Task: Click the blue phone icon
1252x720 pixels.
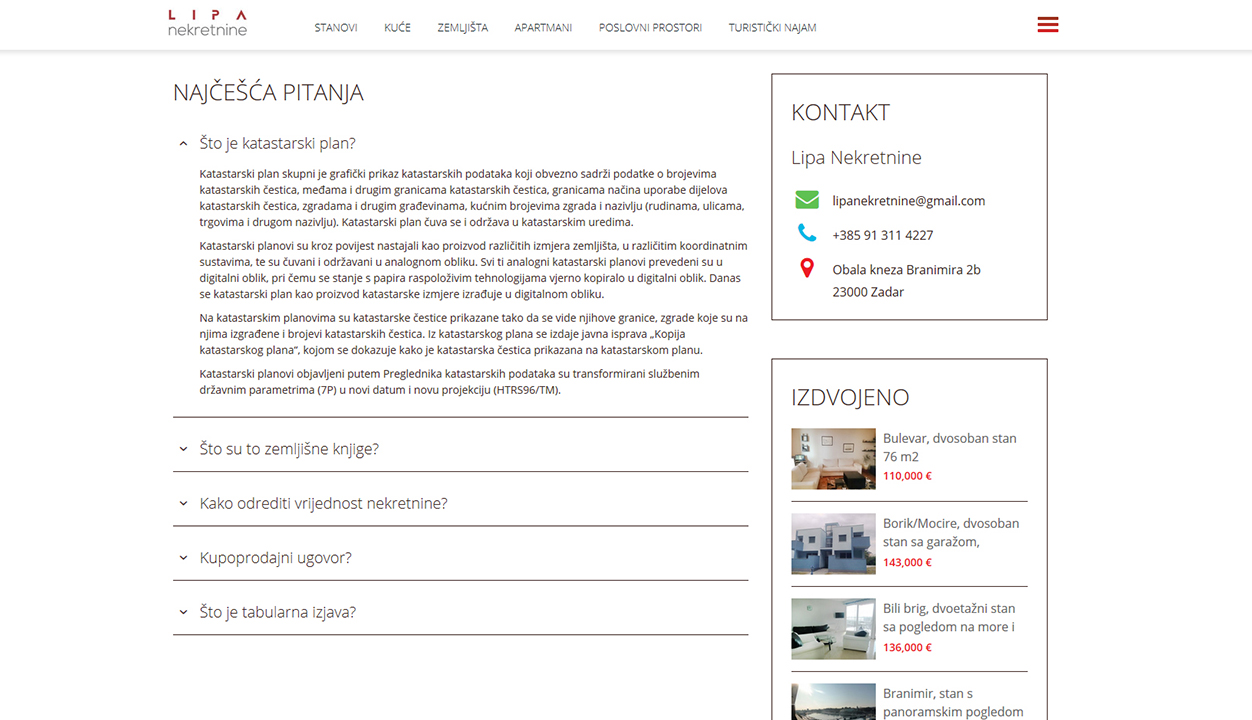Action: click(807, 234)
